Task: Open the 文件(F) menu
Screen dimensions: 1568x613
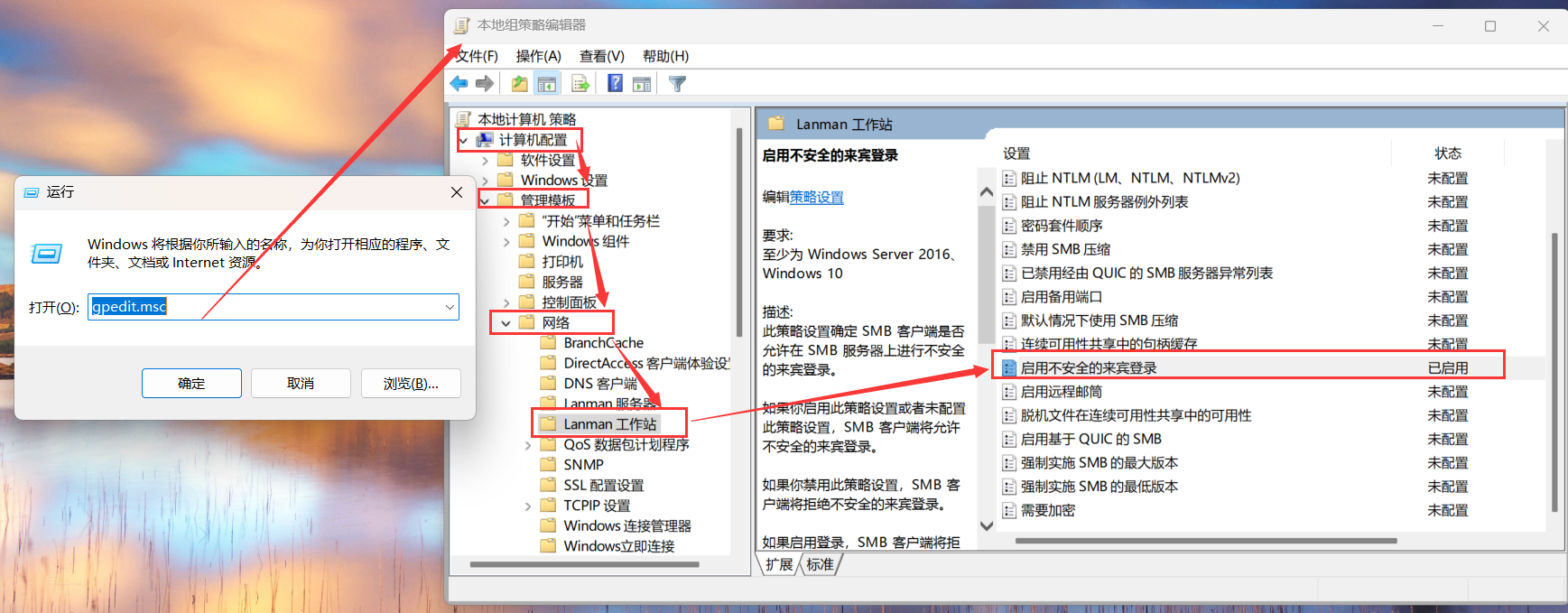Action: 477,56
